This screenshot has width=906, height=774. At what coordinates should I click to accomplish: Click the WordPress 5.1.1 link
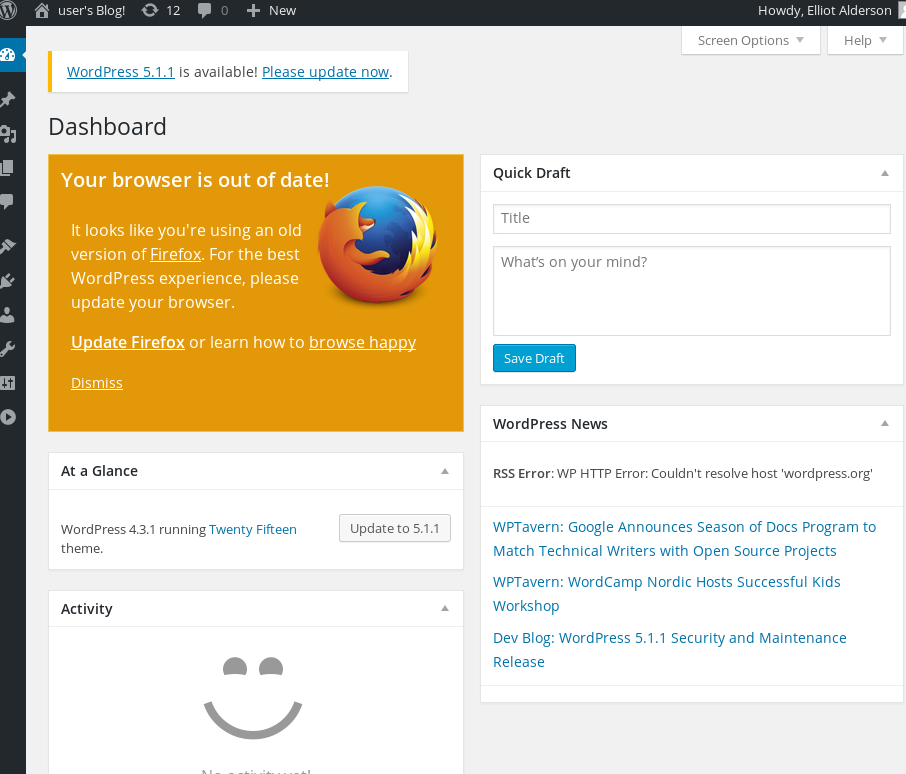[x=121, y=72]
